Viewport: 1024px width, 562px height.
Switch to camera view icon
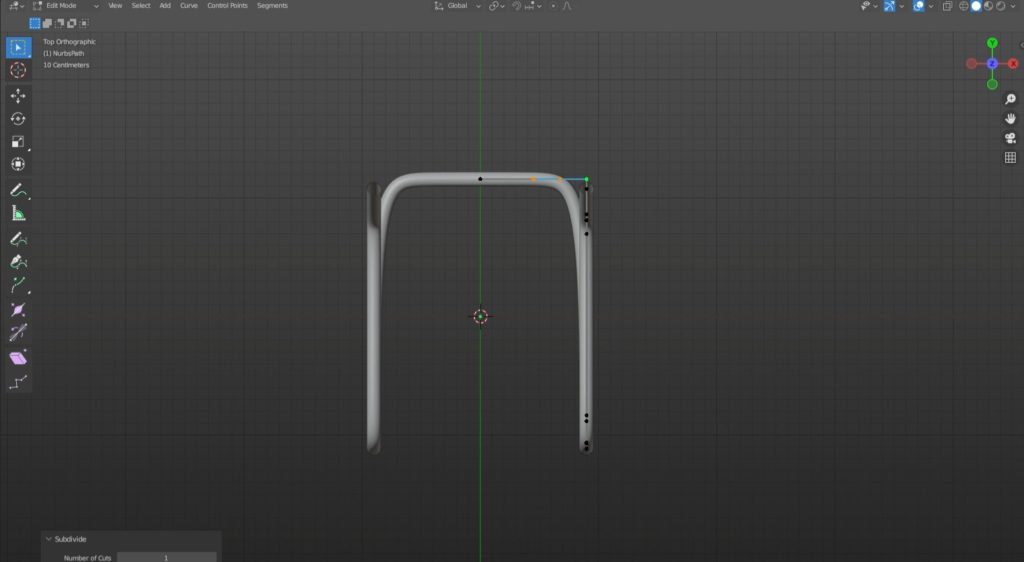(1010, 138)
